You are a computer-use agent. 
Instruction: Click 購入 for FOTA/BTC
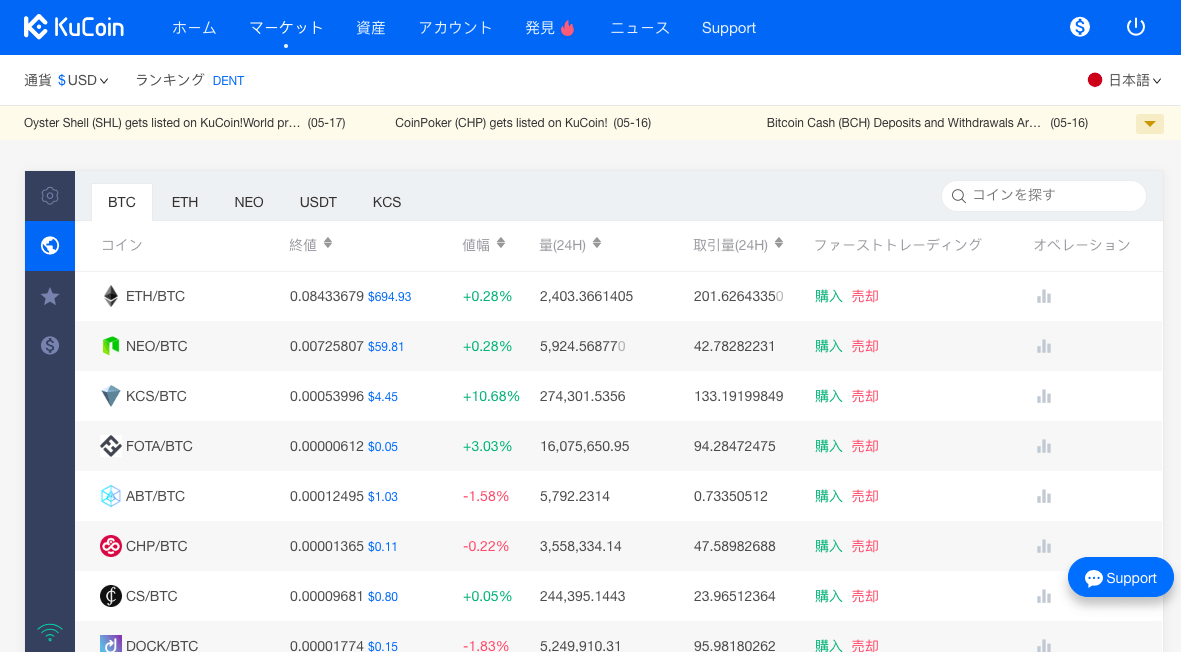(x=829, y=446)
